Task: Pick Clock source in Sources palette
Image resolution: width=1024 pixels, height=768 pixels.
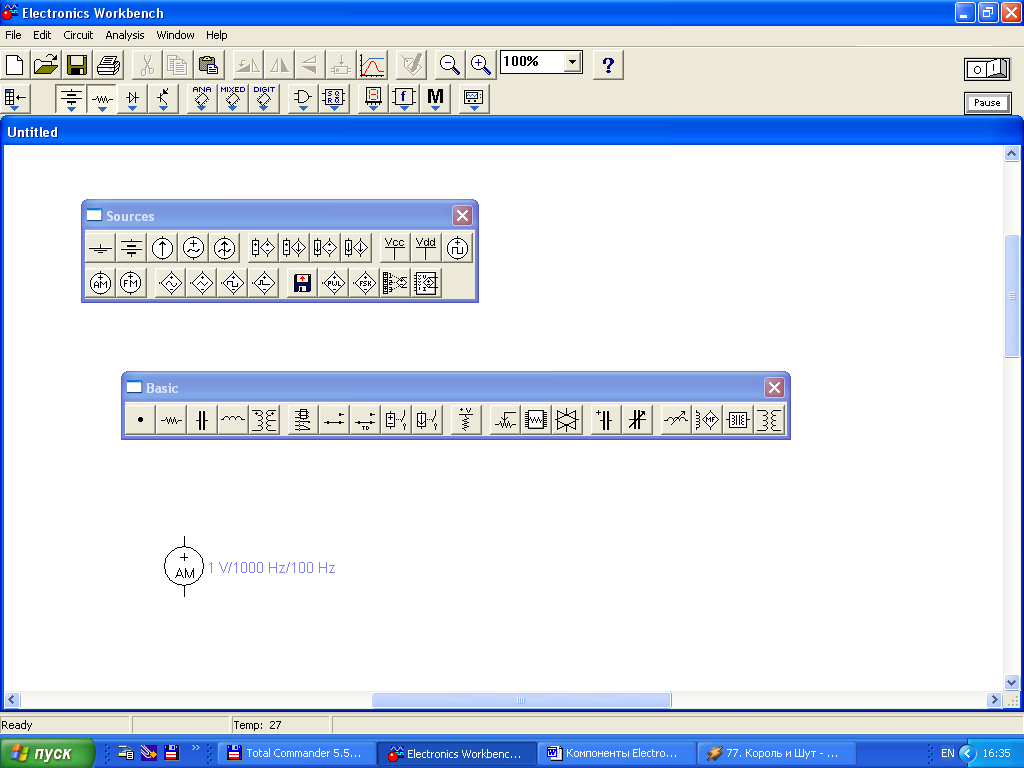Action: point(457,248)
